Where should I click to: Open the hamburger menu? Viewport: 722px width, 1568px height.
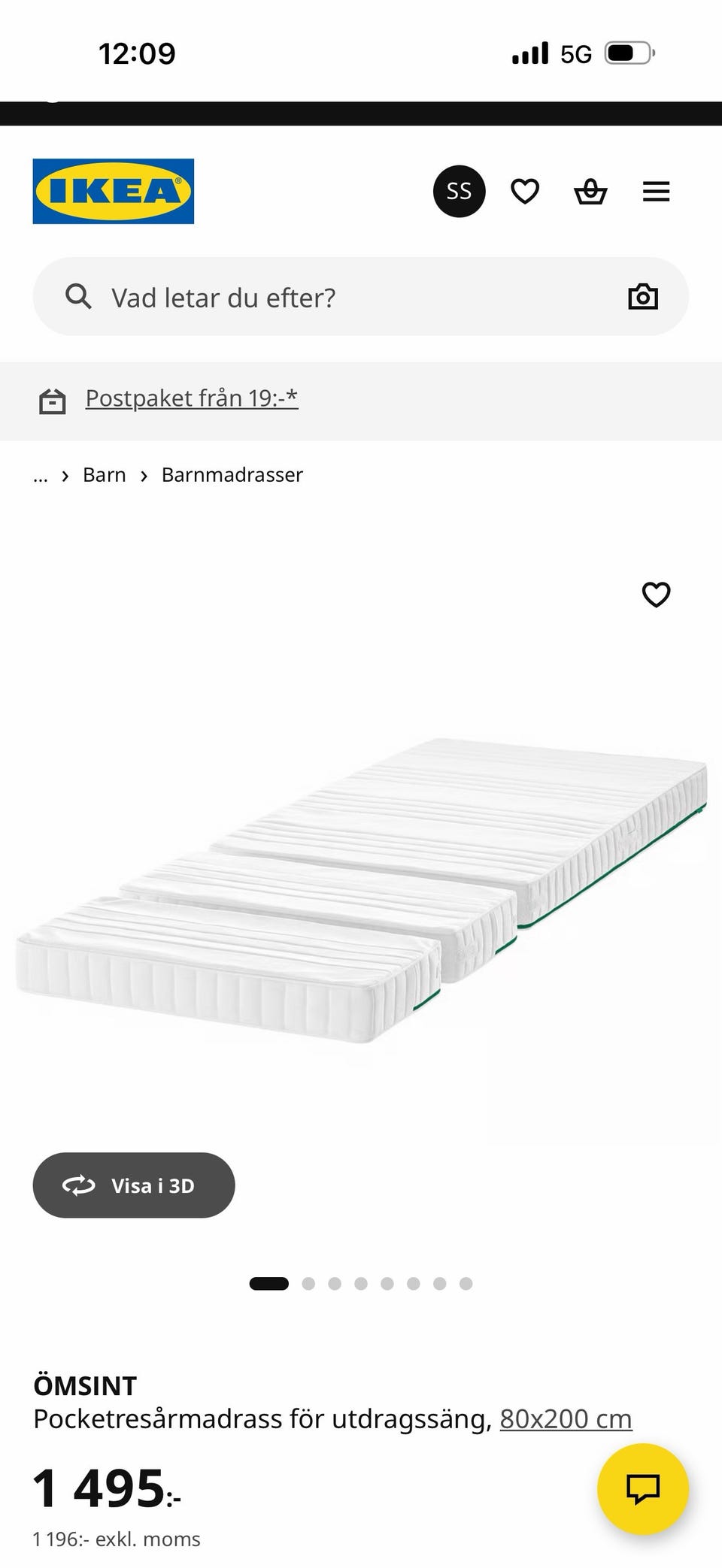(x=656, y=192)
